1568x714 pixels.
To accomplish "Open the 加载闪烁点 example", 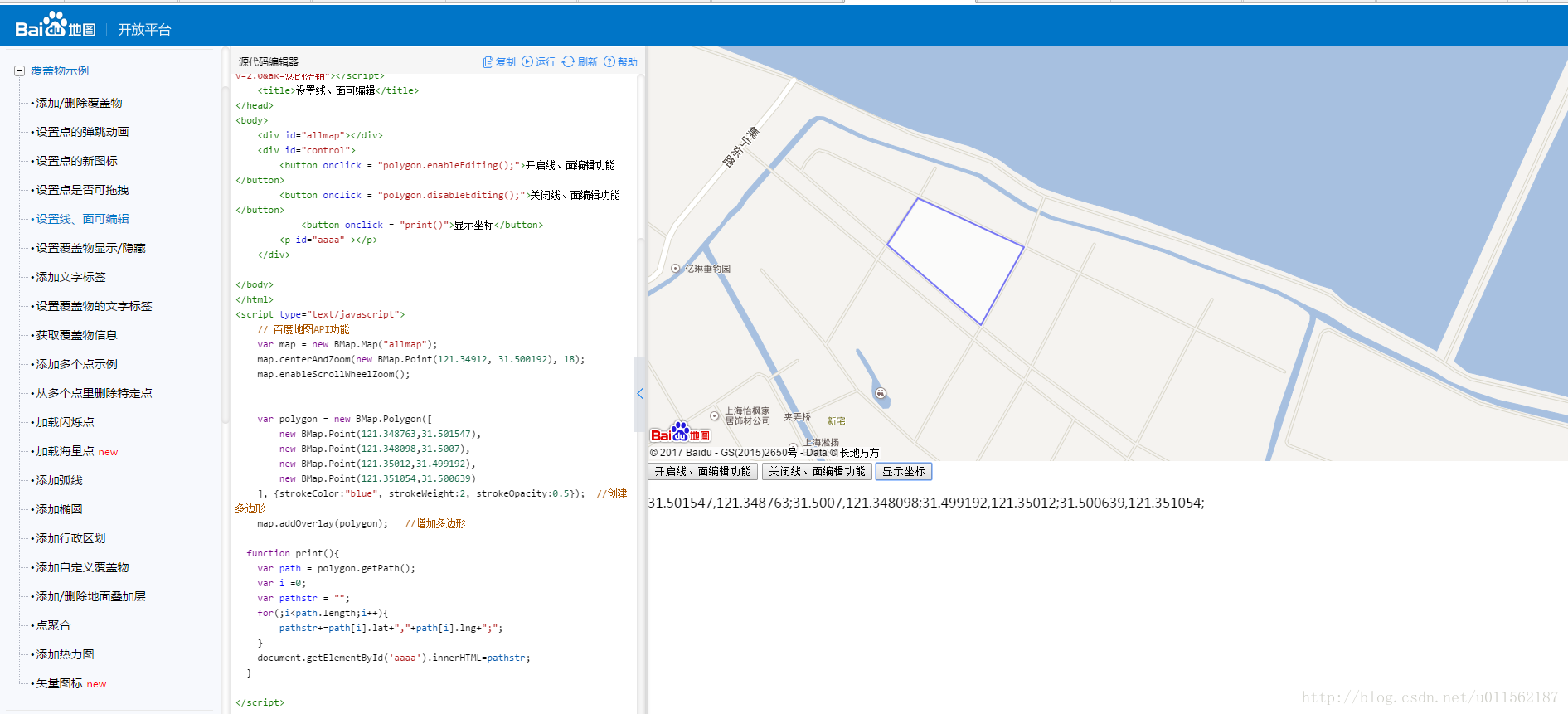I will (66, 422).
